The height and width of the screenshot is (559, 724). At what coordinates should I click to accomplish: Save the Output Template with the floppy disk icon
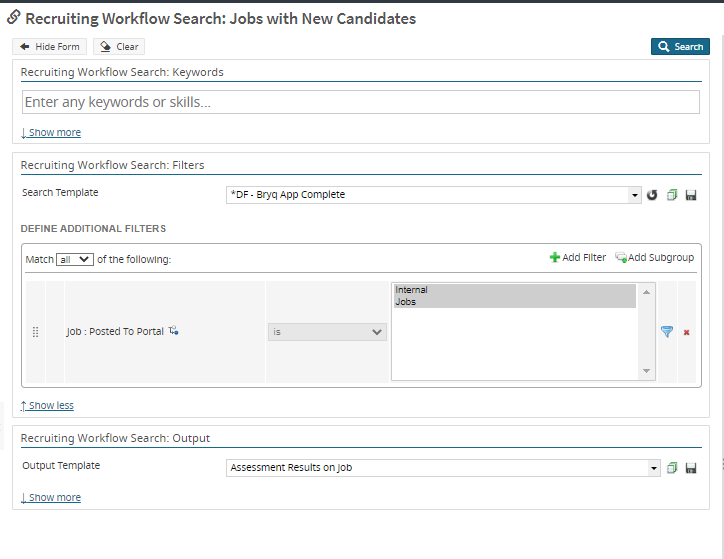point(691,467)
